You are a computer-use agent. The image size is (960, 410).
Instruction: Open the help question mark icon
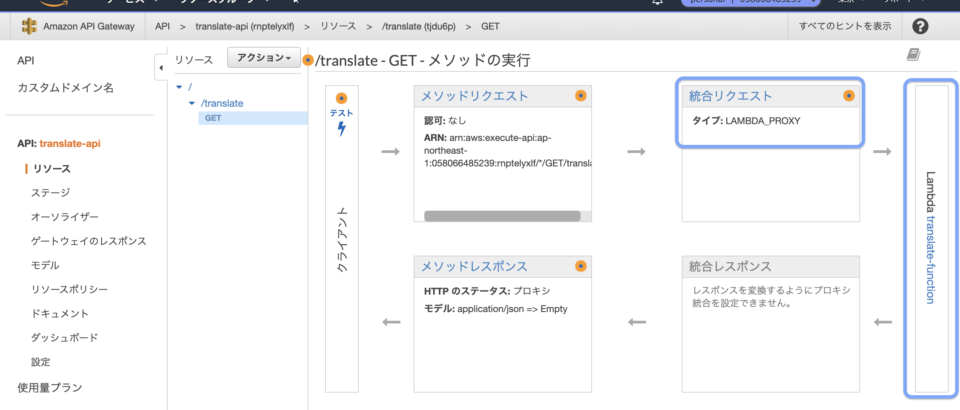click(x=920, y=26)
